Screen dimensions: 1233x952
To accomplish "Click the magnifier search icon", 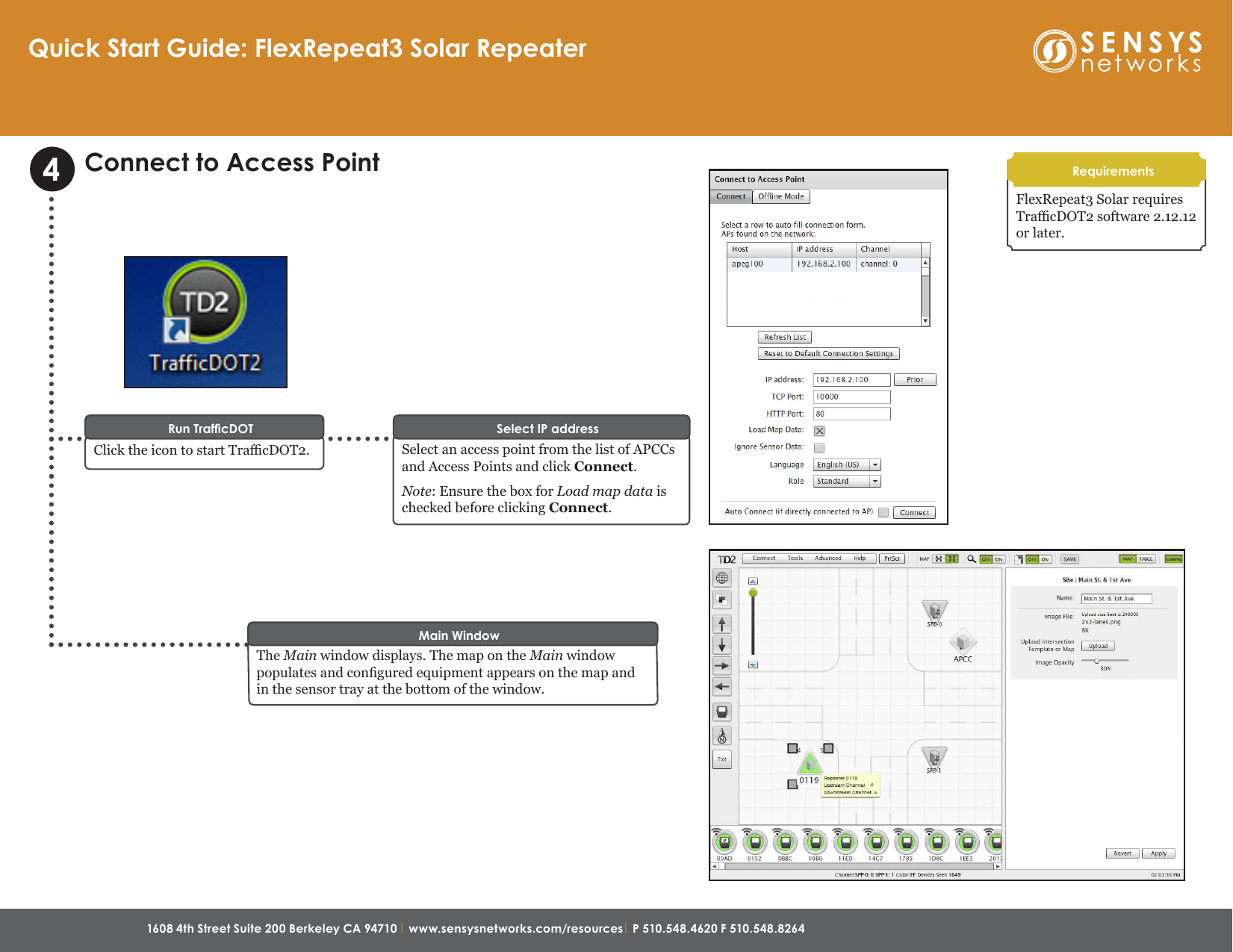I will coord(972,559).
